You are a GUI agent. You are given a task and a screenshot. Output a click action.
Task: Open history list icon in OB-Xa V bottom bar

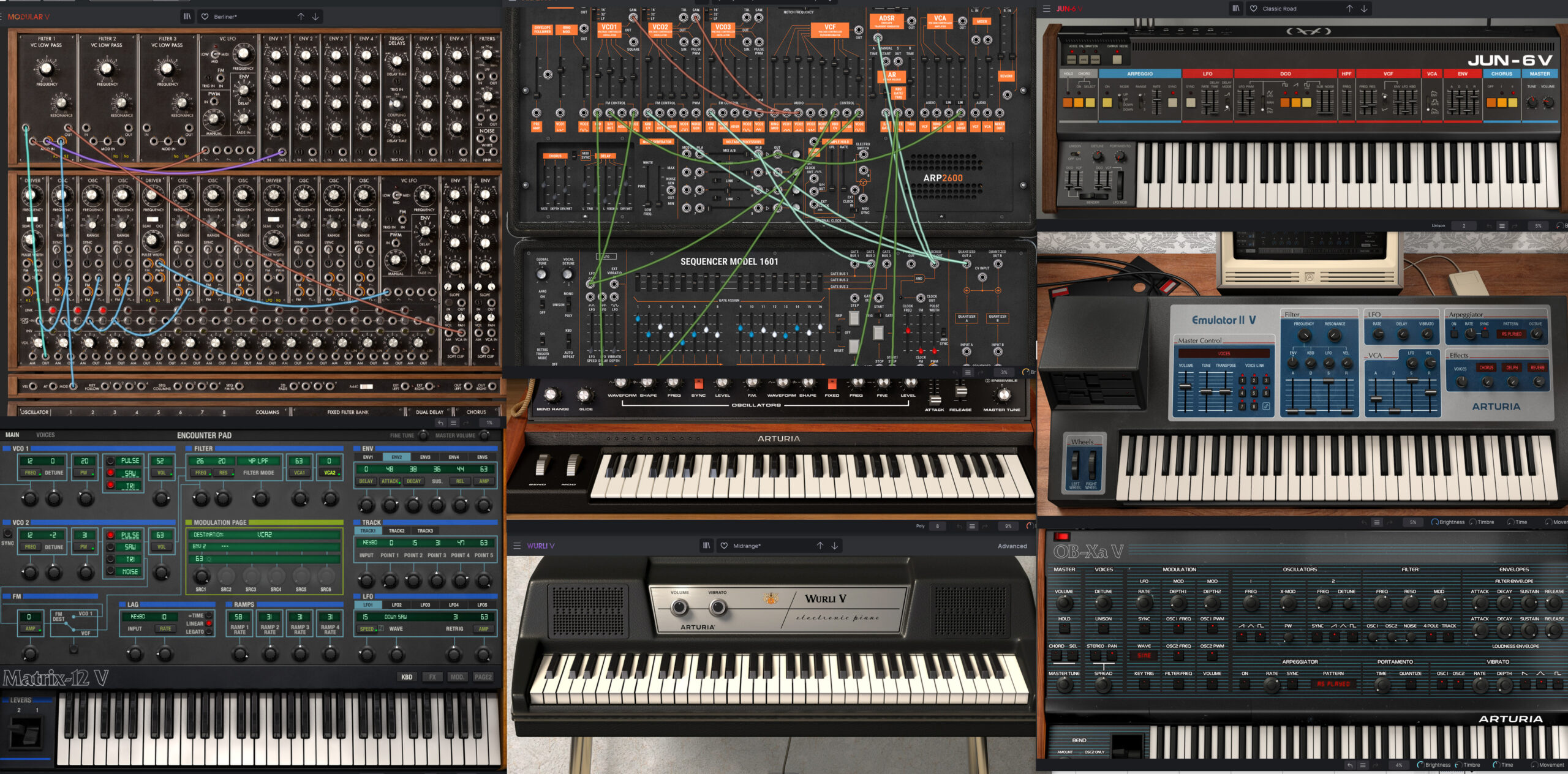[x=1363, y=765]
